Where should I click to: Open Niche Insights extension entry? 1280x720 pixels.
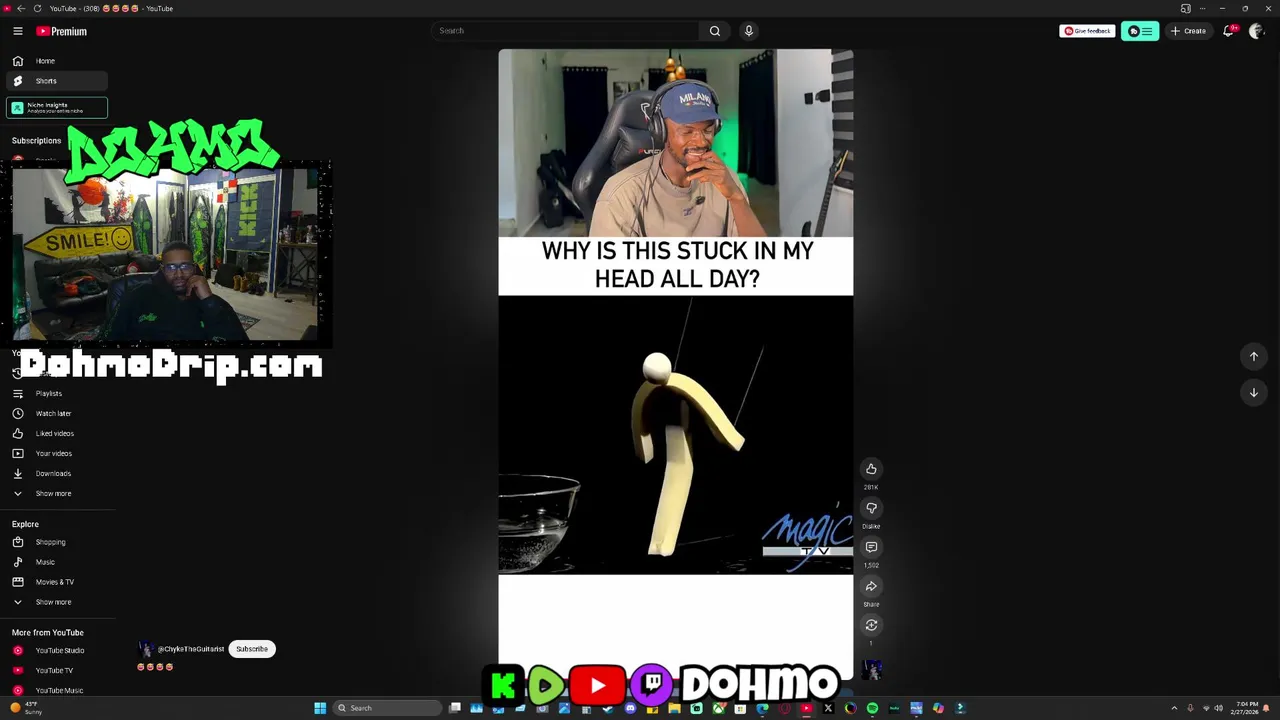click(x=57, y=108)
